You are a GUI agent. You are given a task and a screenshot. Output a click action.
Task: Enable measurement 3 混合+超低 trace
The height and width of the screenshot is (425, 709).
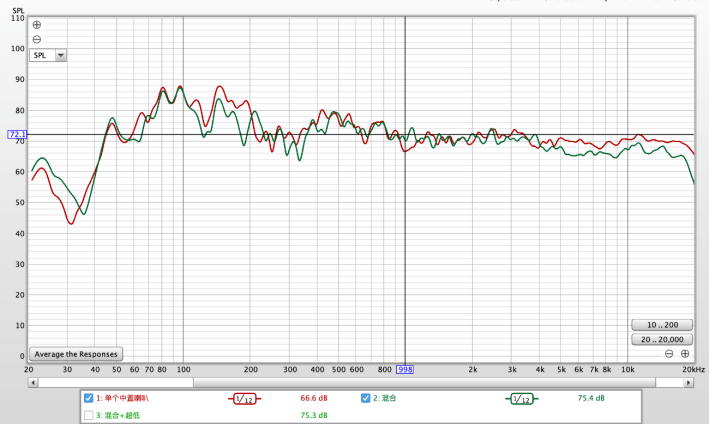coord(89,415)
